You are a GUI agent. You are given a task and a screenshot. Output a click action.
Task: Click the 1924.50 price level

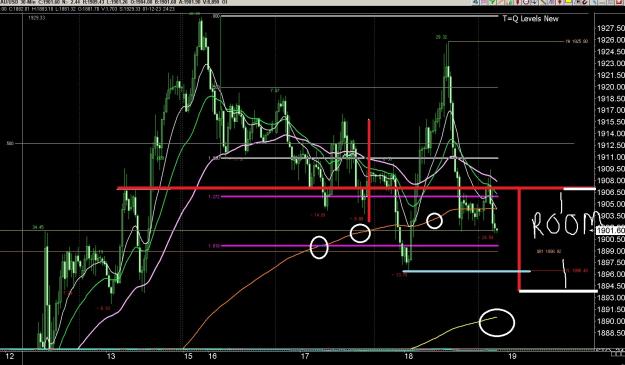611,52
